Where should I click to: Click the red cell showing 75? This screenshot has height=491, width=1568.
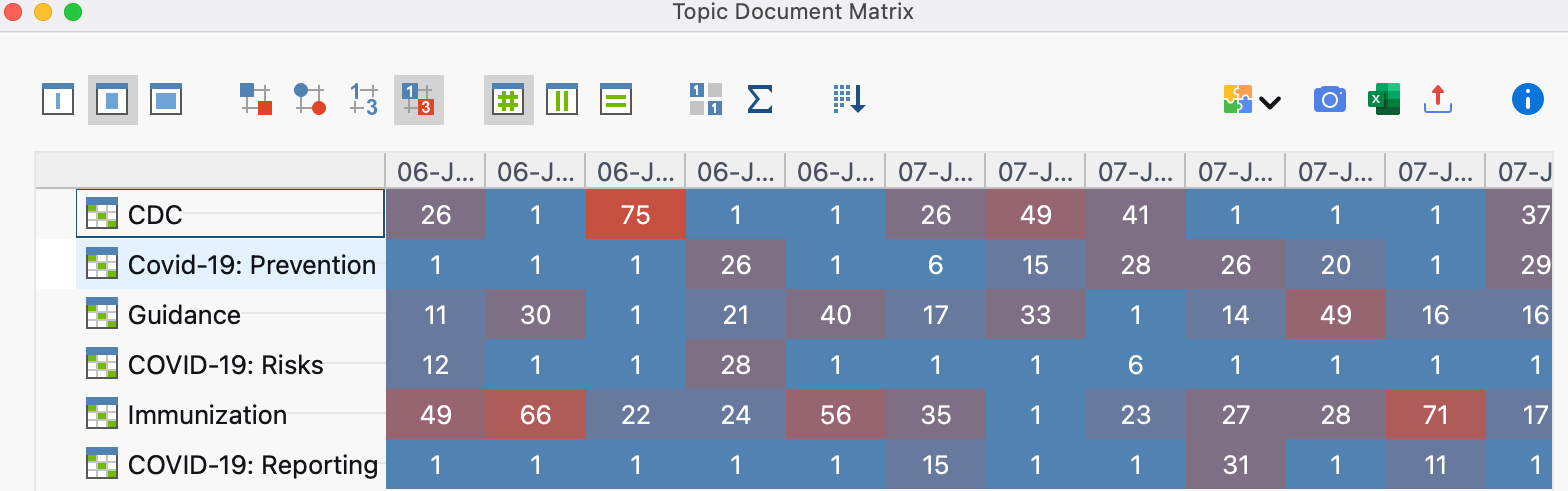click(x=635, y=215)
